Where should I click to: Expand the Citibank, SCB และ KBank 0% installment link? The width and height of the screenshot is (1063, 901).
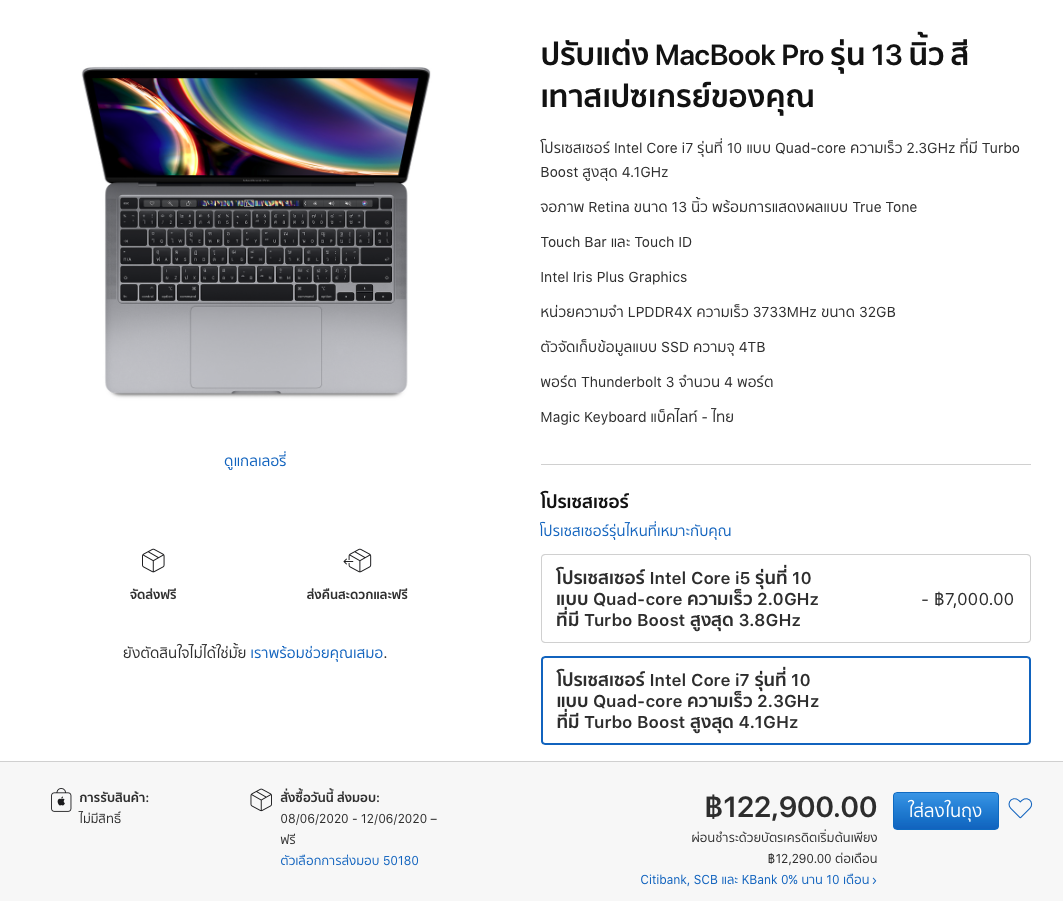pos(758,880)
